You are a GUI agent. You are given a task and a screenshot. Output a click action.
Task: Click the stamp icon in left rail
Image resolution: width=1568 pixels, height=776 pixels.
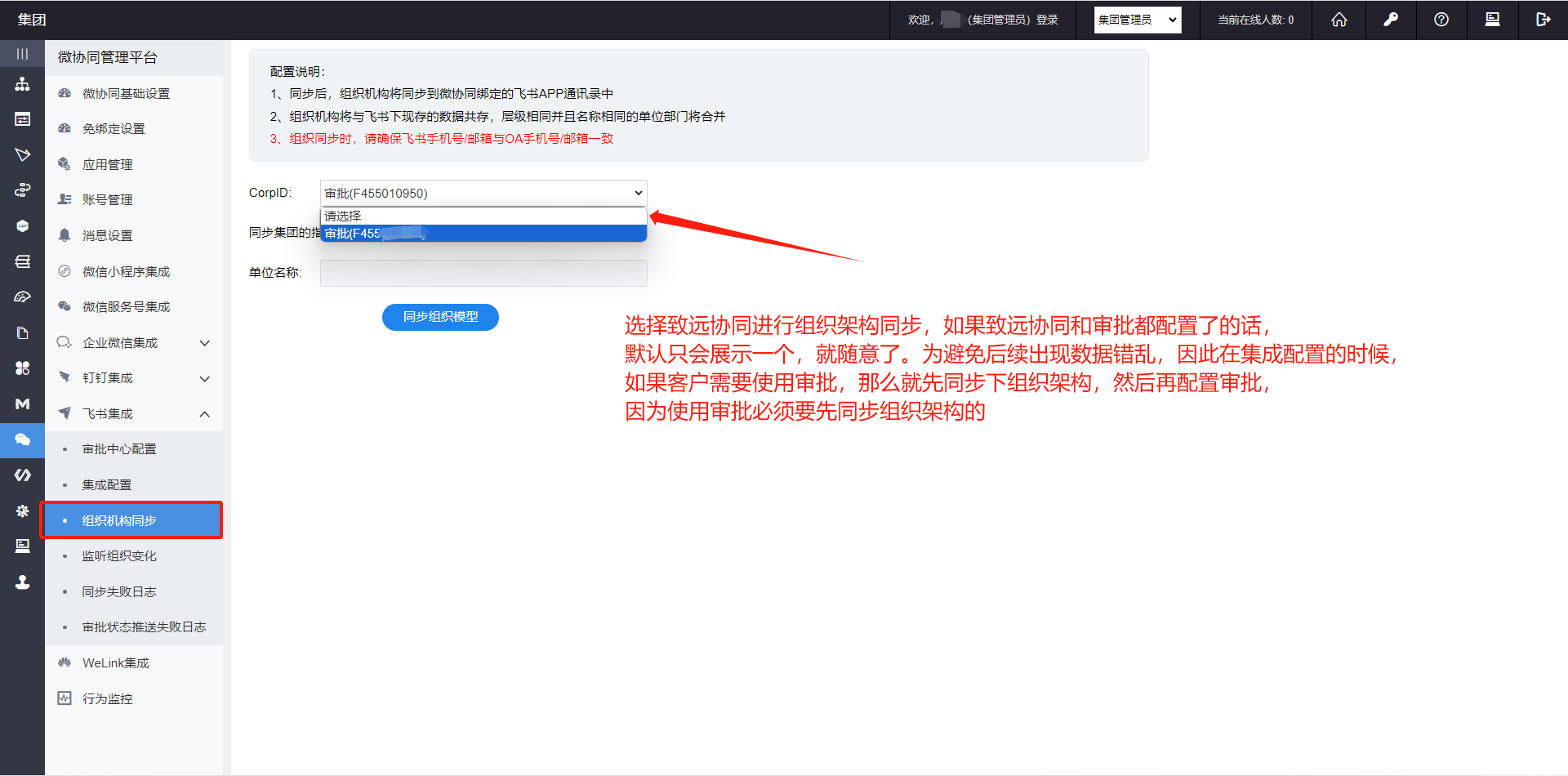(22, 582)
